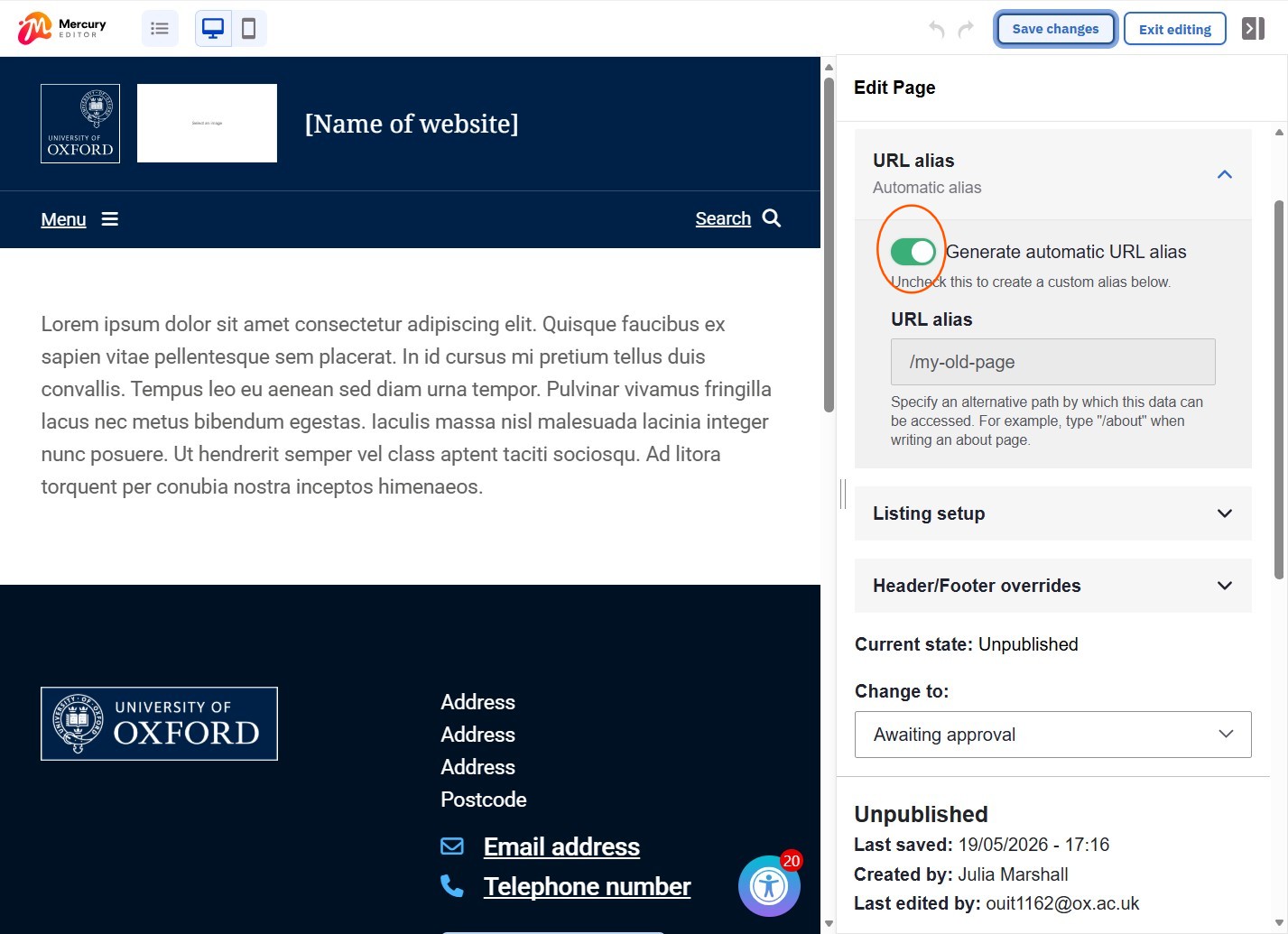This screenshot has width=1288, height=934.
Task: Click the phone icon in footer
Action: [x=452, y=886]
